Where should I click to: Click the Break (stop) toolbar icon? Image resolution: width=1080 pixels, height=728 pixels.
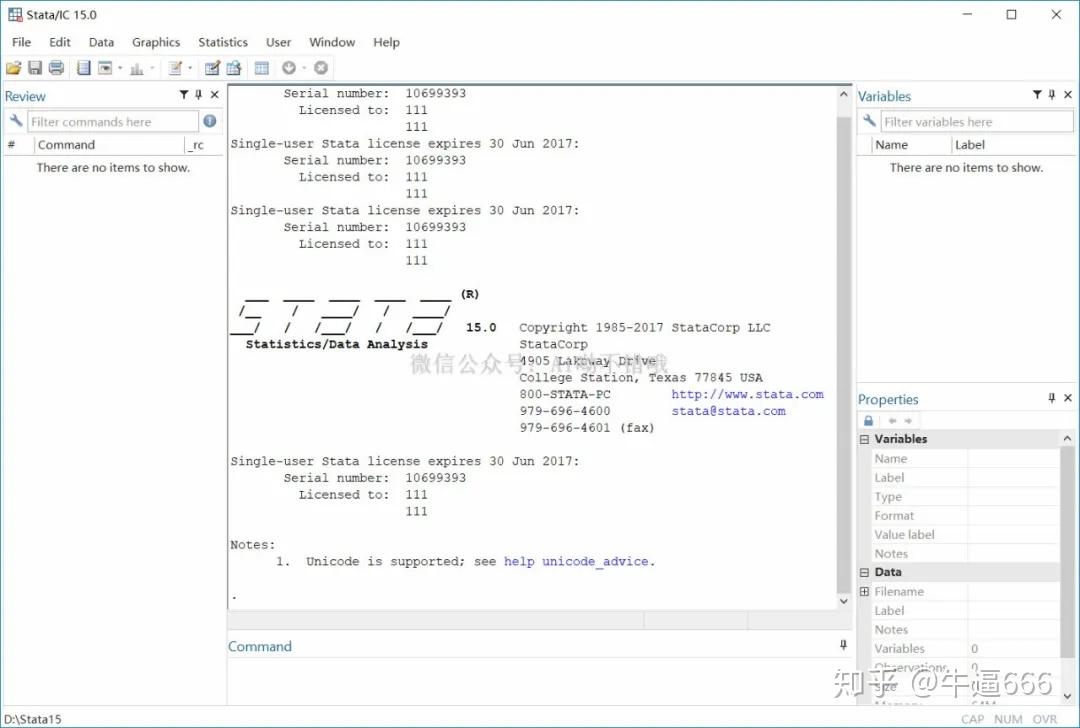tap(320, 67)
